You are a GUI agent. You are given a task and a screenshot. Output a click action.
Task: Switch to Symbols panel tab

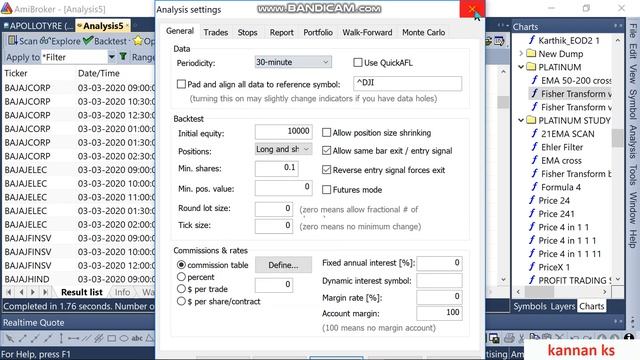[x=530, y=306]
